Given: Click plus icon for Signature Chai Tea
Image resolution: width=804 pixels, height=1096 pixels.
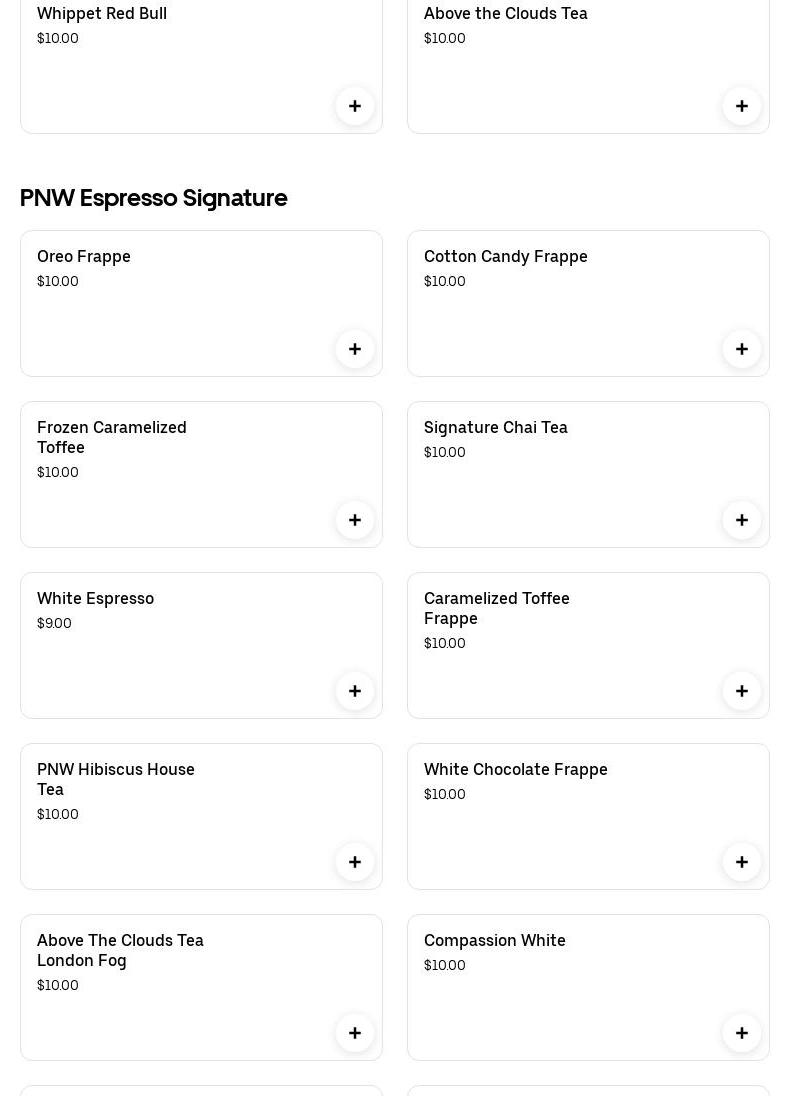Looking at the screenshot, I should coord(742,520).
